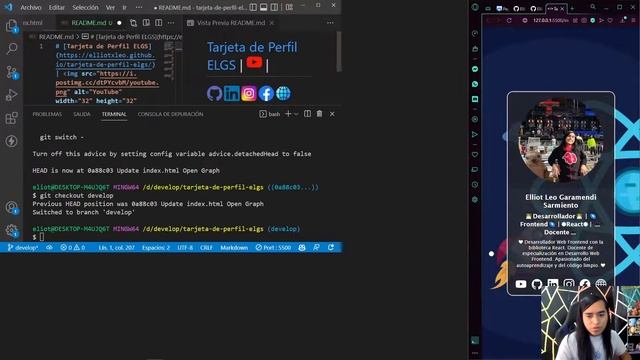Switch to the PROBLEMAS panel tab
Image resolution: width=640 pixels, height=360 pixels.
click(47, 114)
